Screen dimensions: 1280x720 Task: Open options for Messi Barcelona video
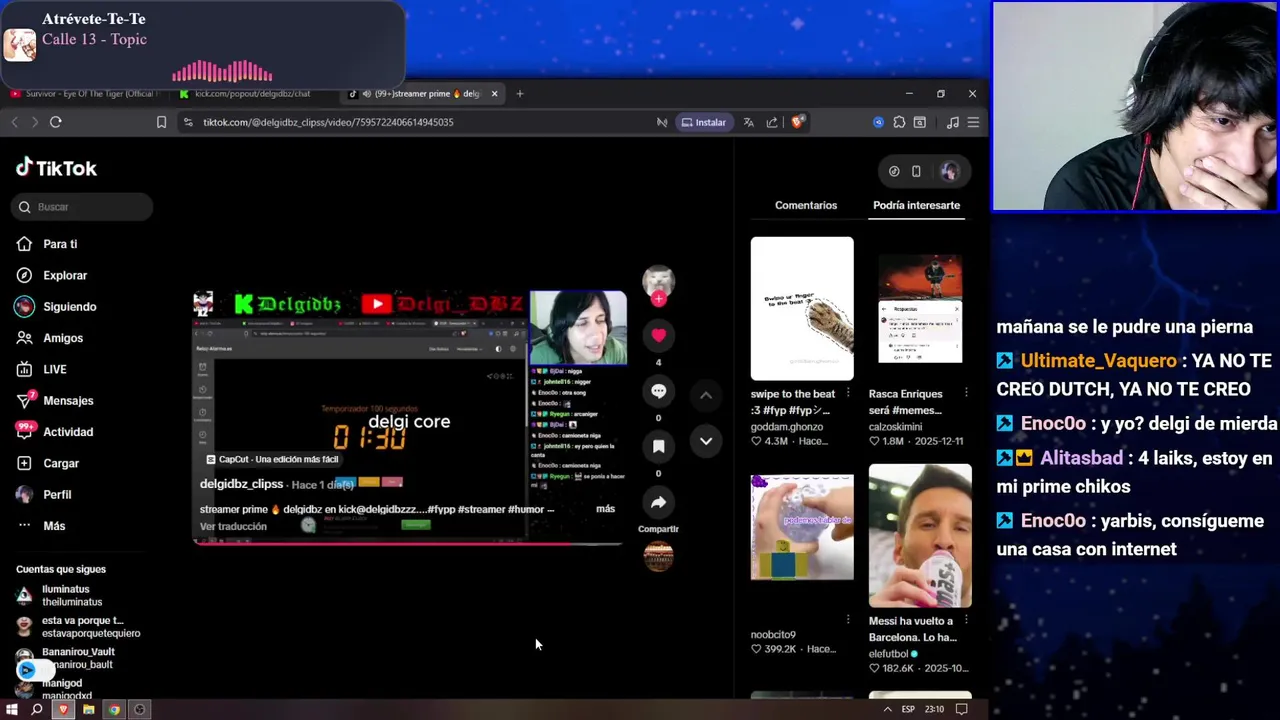[966, 620]
